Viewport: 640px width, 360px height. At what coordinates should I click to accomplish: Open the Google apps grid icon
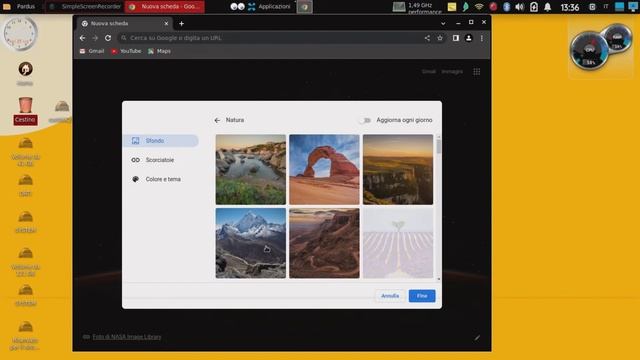476,72
